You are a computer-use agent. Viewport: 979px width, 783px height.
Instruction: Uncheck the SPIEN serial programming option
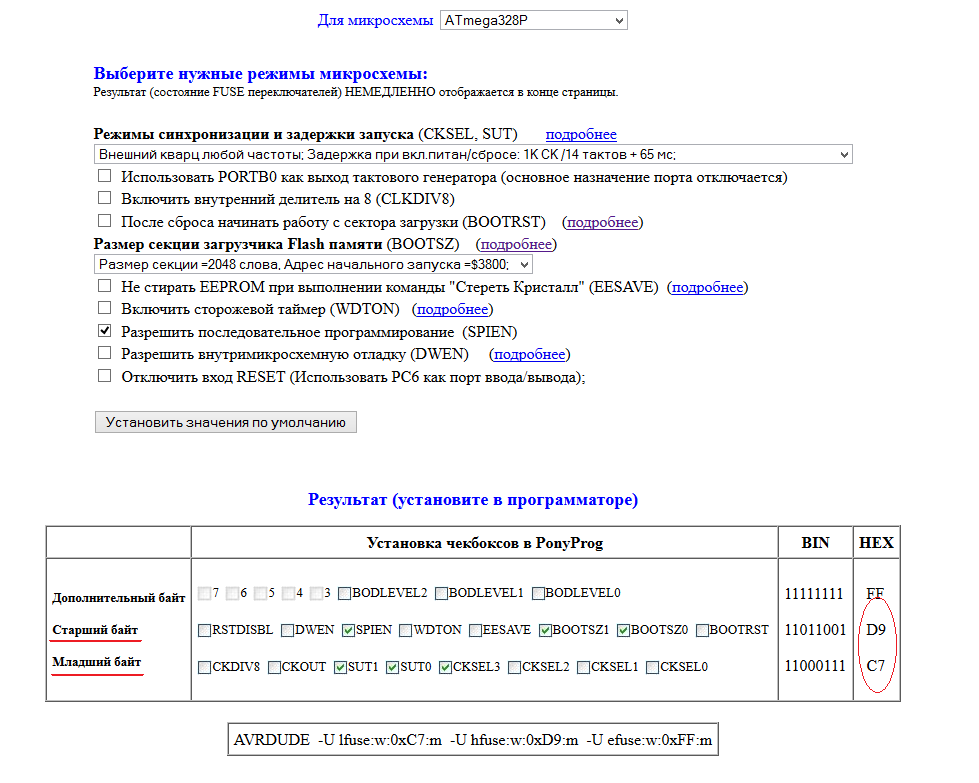click(x=105, y=331)
